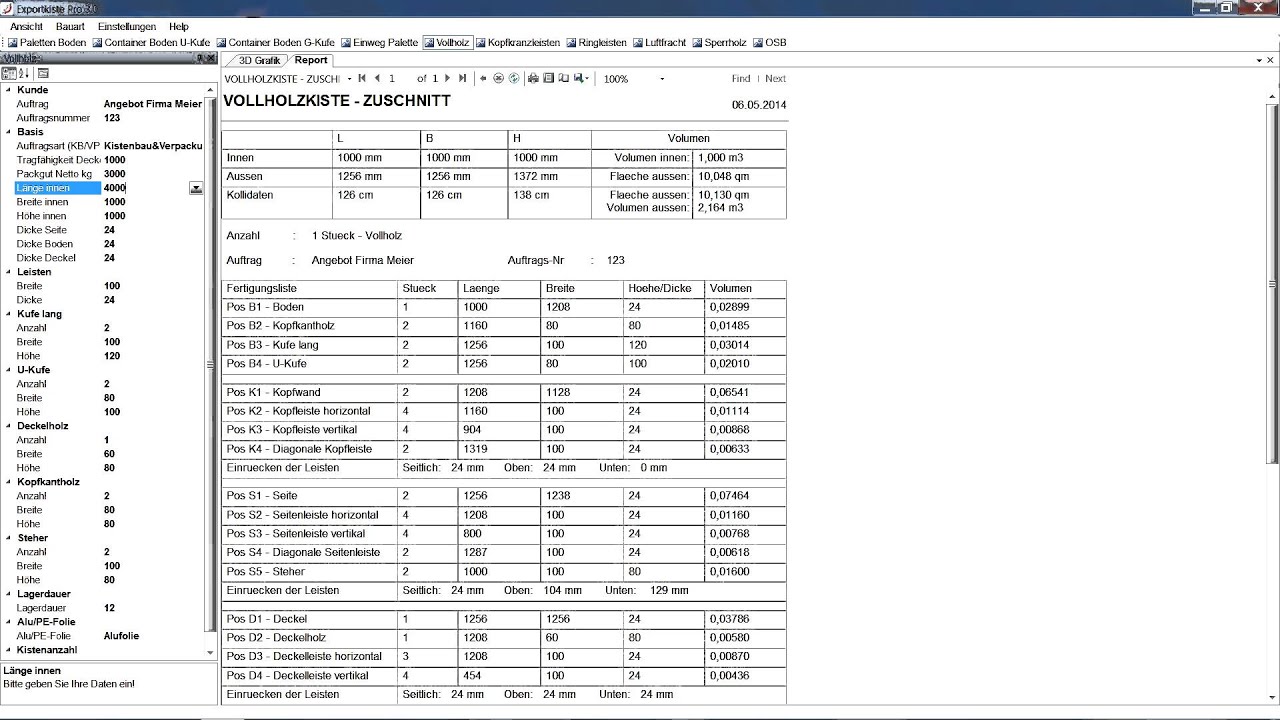Show properties in categorized view
Viewport: 1280px width, 720px height.
(9, 73)
